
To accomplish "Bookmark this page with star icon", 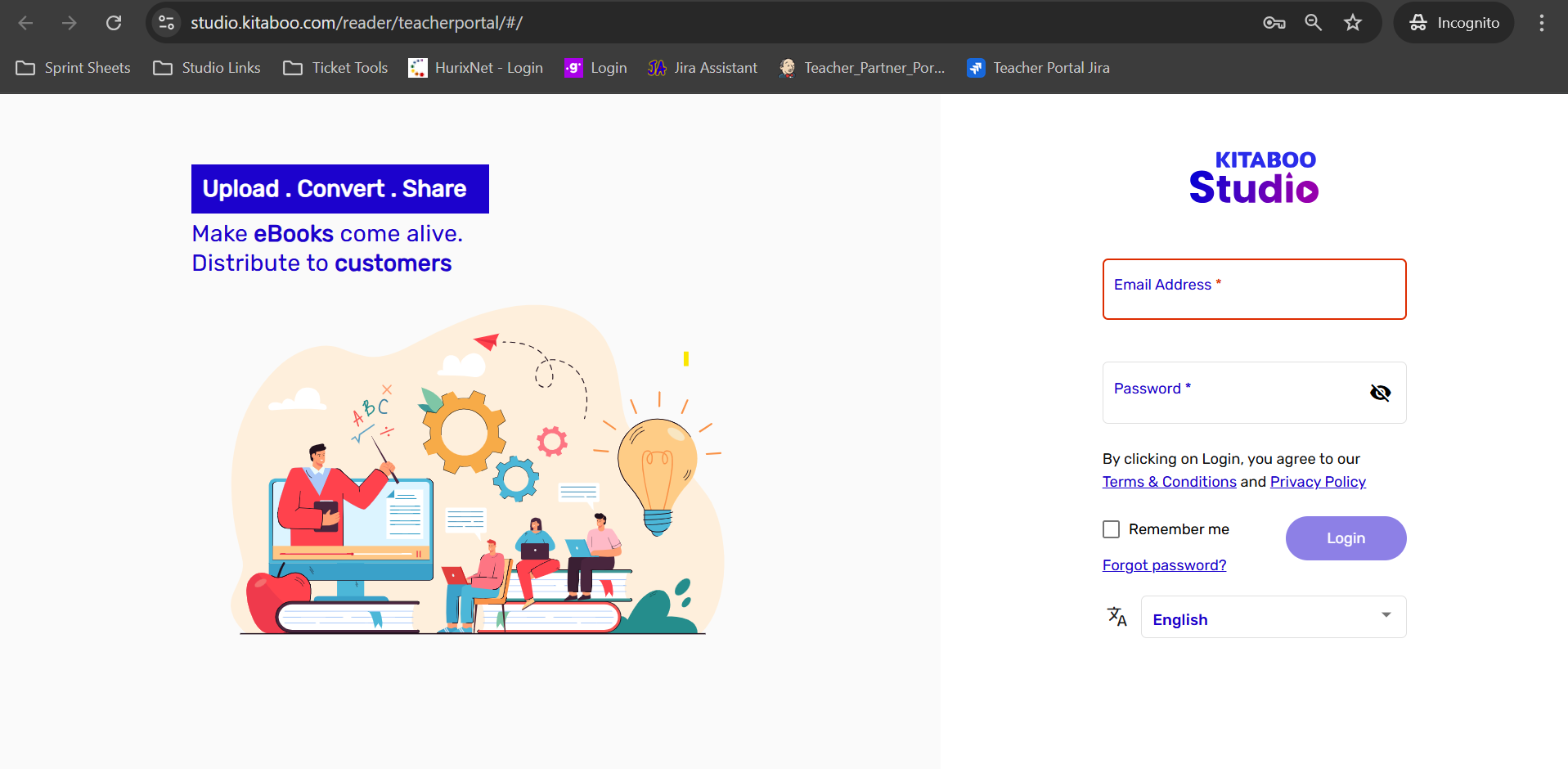I will (1353, 23).
